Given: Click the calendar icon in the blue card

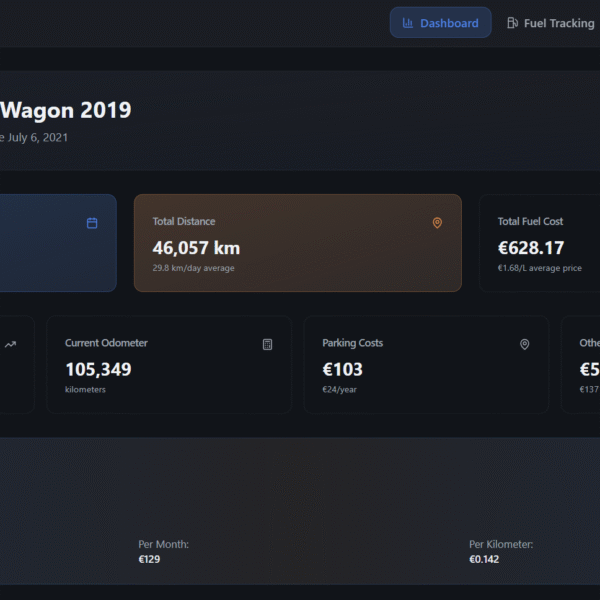Looking at the screenshot, I should (92, 223).
